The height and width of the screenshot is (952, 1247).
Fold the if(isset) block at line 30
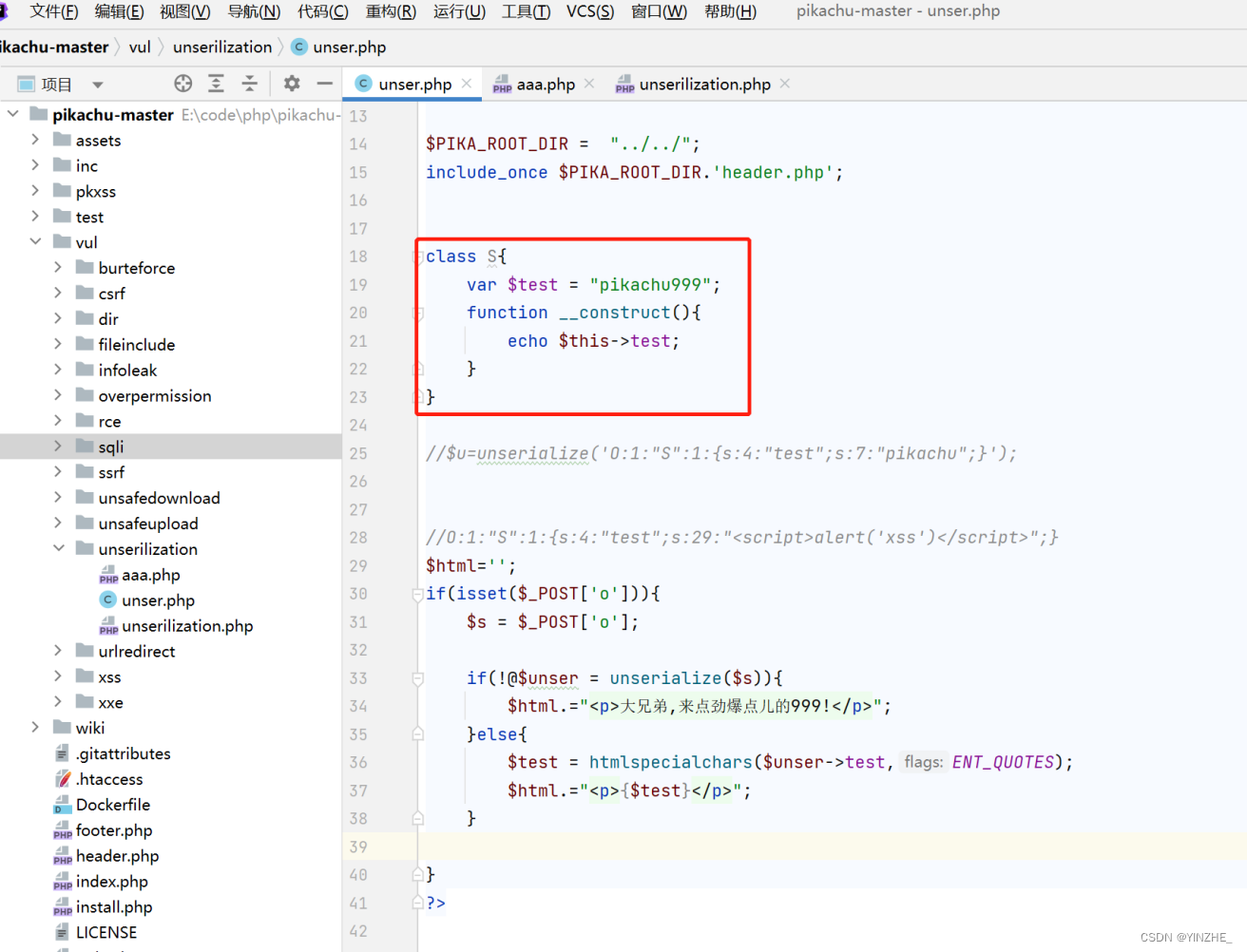pos(418,595)
